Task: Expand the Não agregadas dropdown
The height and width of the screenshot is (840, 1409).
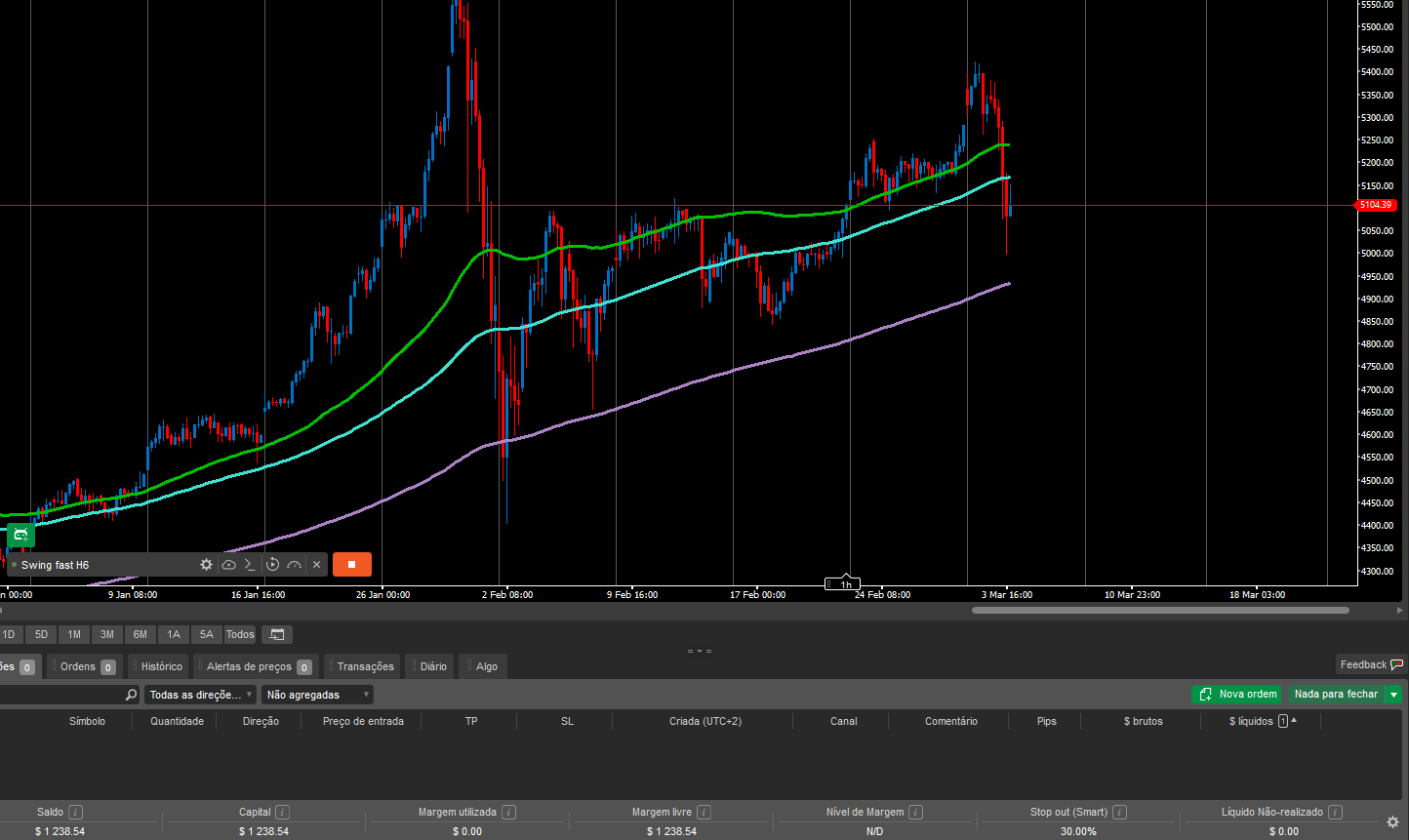Action: pos(318,695)
